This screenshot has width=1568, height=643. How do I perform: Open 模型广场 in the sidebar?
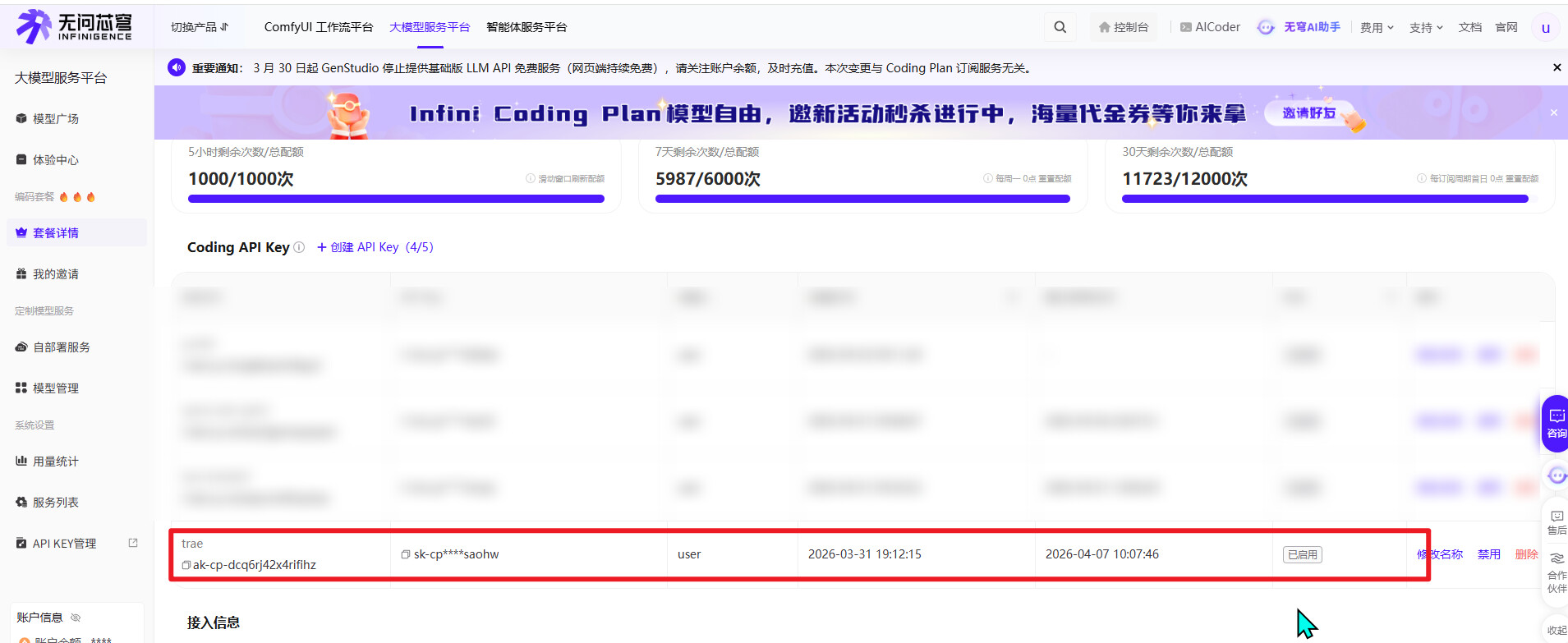tap(55, 119)
